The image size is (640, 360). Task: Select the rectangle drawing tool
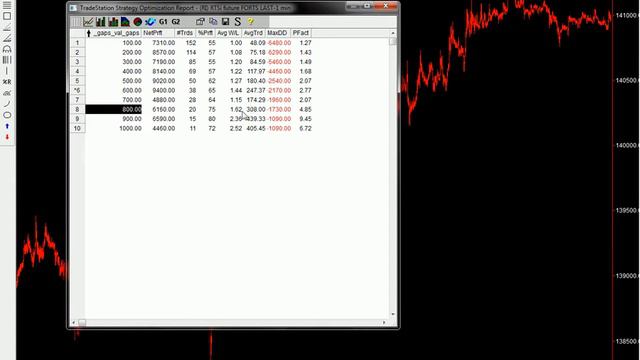pos(7,16)
